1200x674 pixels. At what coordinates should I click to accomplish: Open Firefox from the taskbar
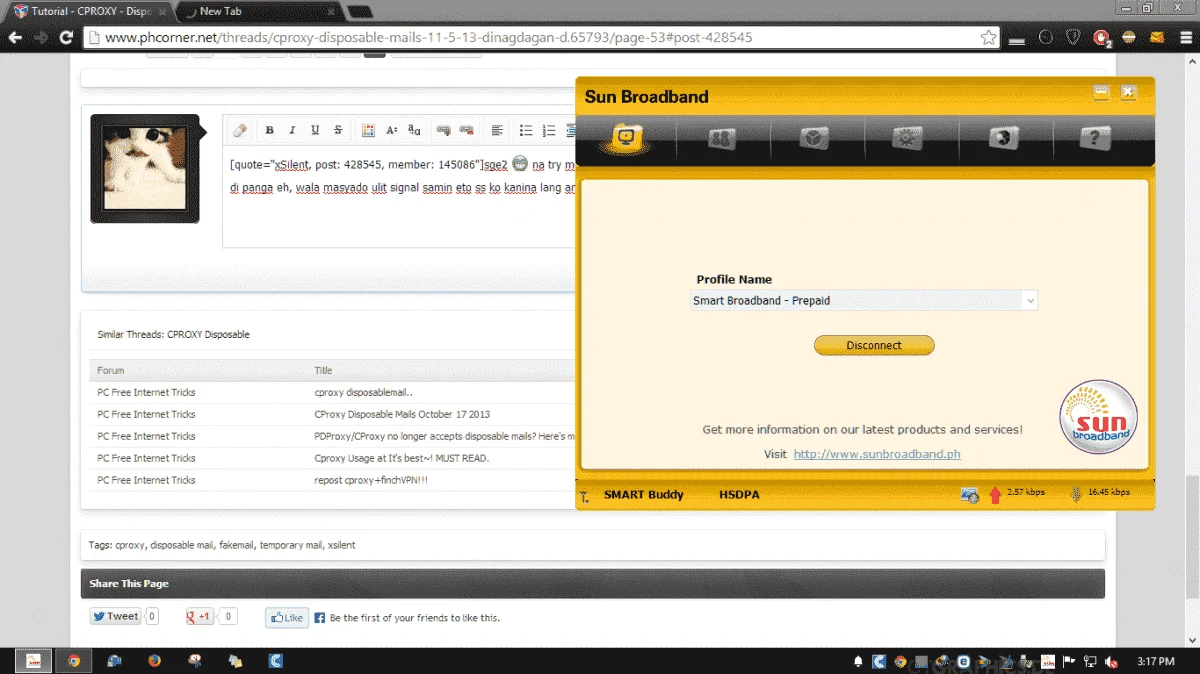[x=154, y=661]
